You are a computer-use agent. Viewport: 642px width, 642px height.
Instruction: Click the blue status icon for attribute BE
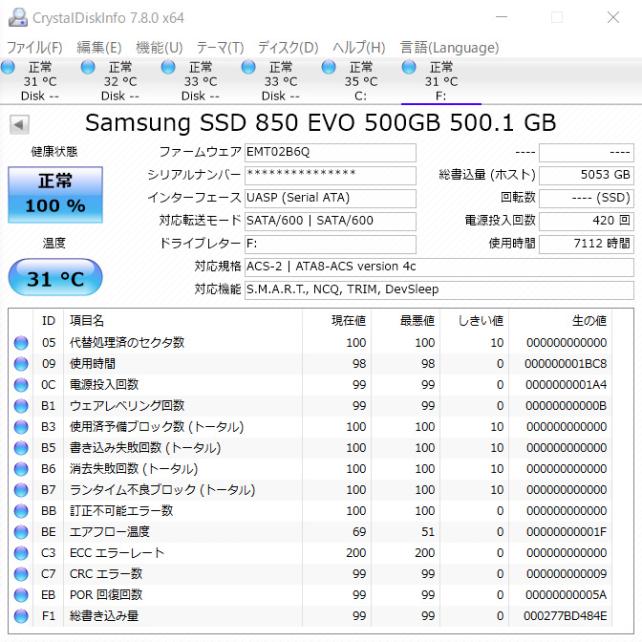[21, 532]
